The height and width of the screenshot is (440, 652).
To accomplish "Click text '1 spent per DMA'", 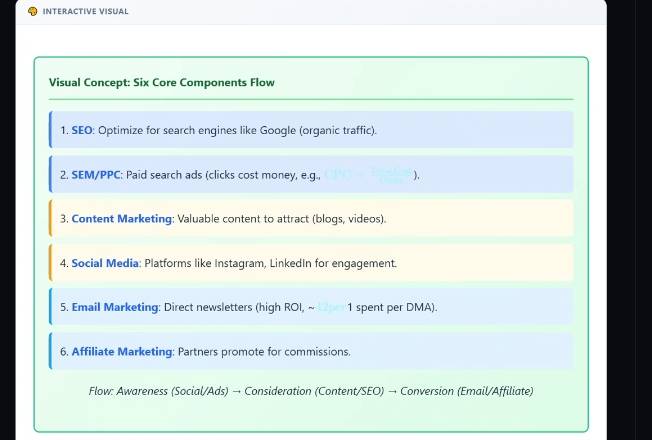I will (389, 307).
